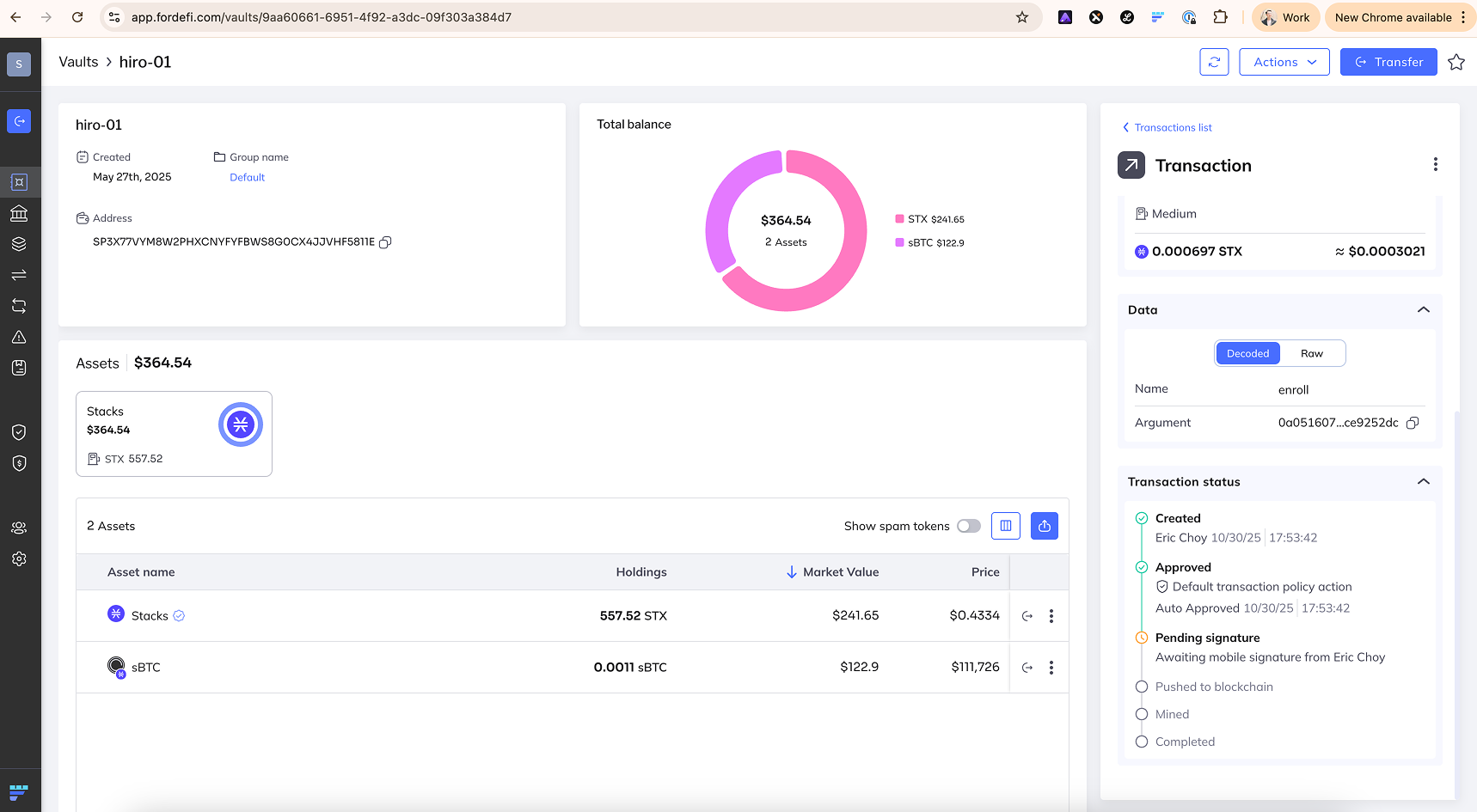Select the Decoded data view
1477x812 pixels.
coord(1247,353)
